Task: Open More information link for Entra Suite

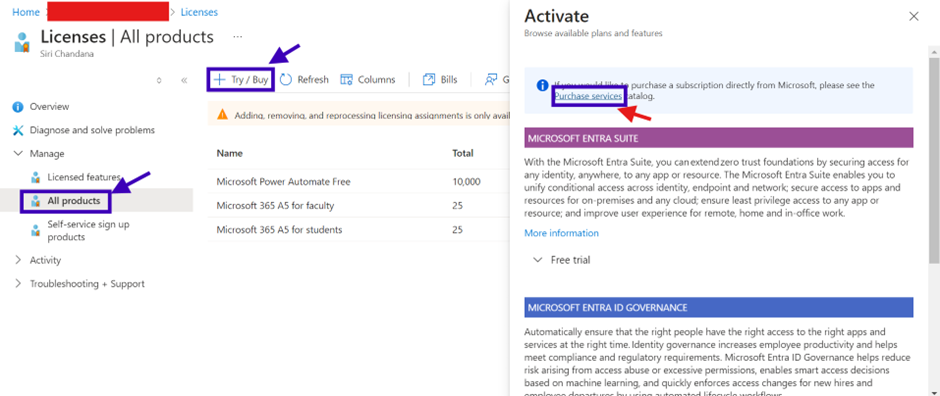Action: coord(561,233)
